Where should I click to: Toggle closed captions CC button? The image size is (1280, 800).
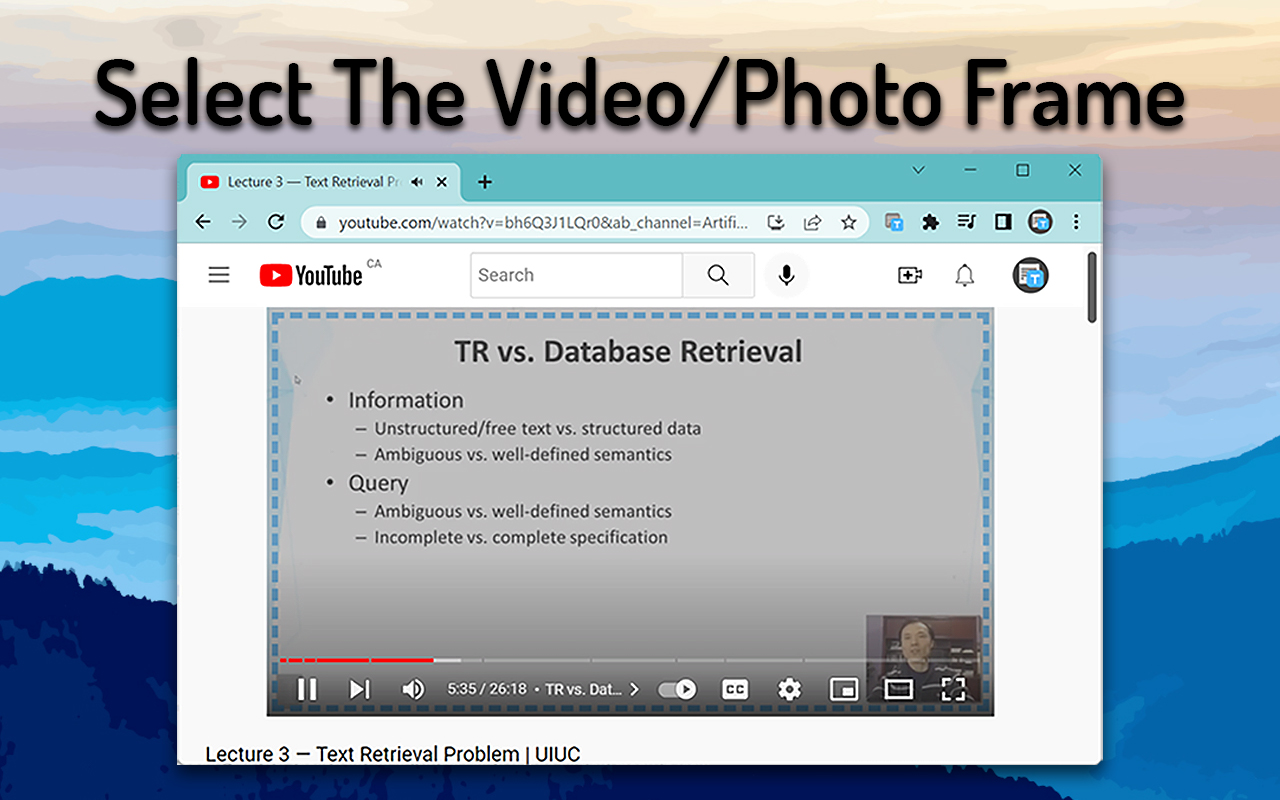735,689
